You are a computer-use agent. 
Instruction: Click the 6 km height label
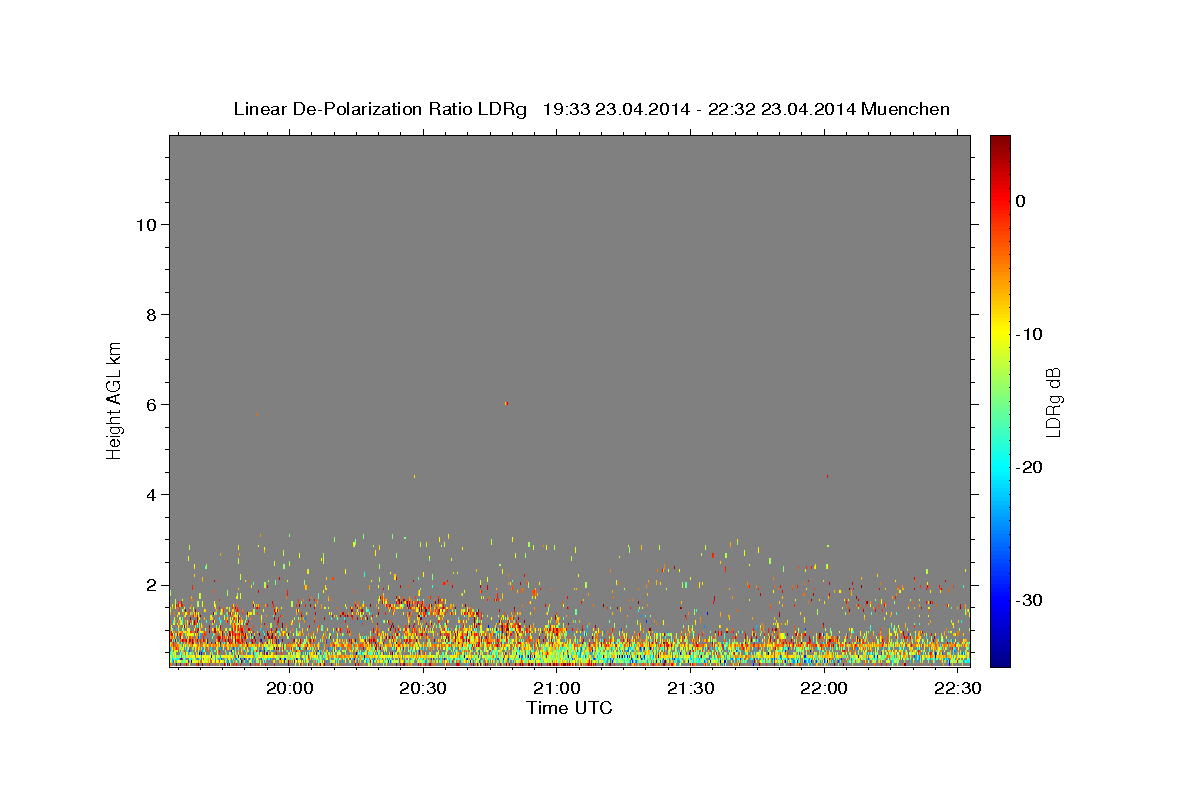pyautogui.click(x=150, y=404)
